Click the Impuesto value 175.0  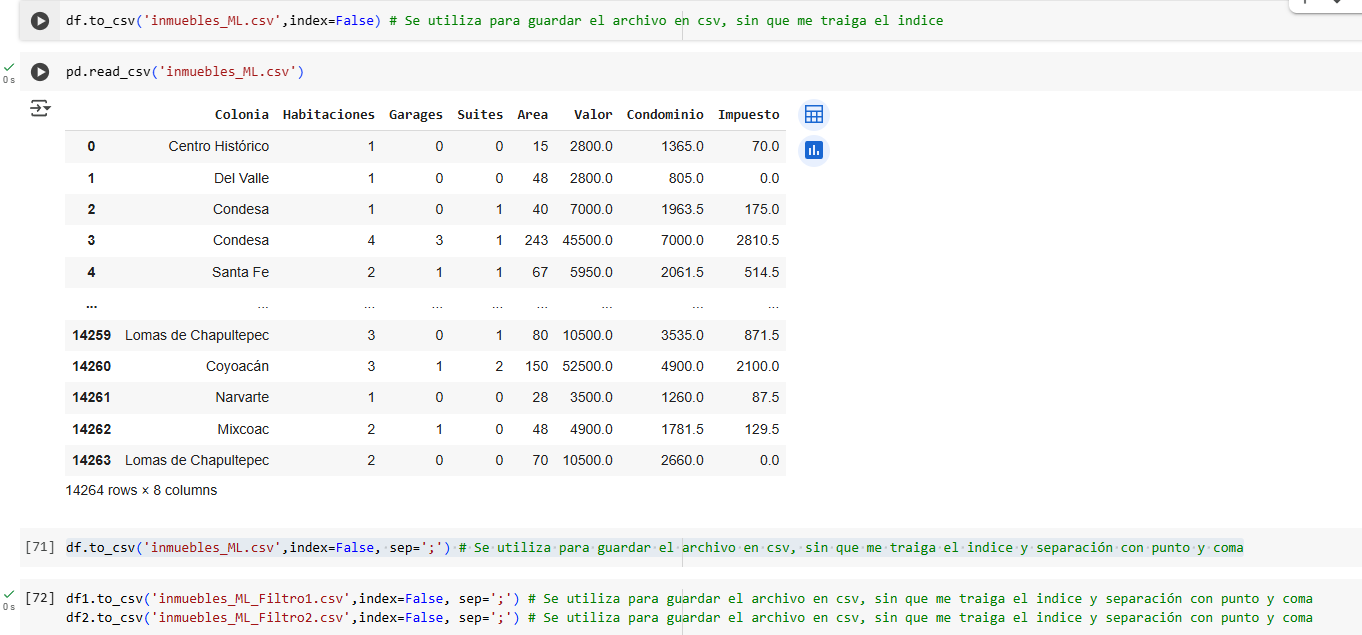click(762, 209)
